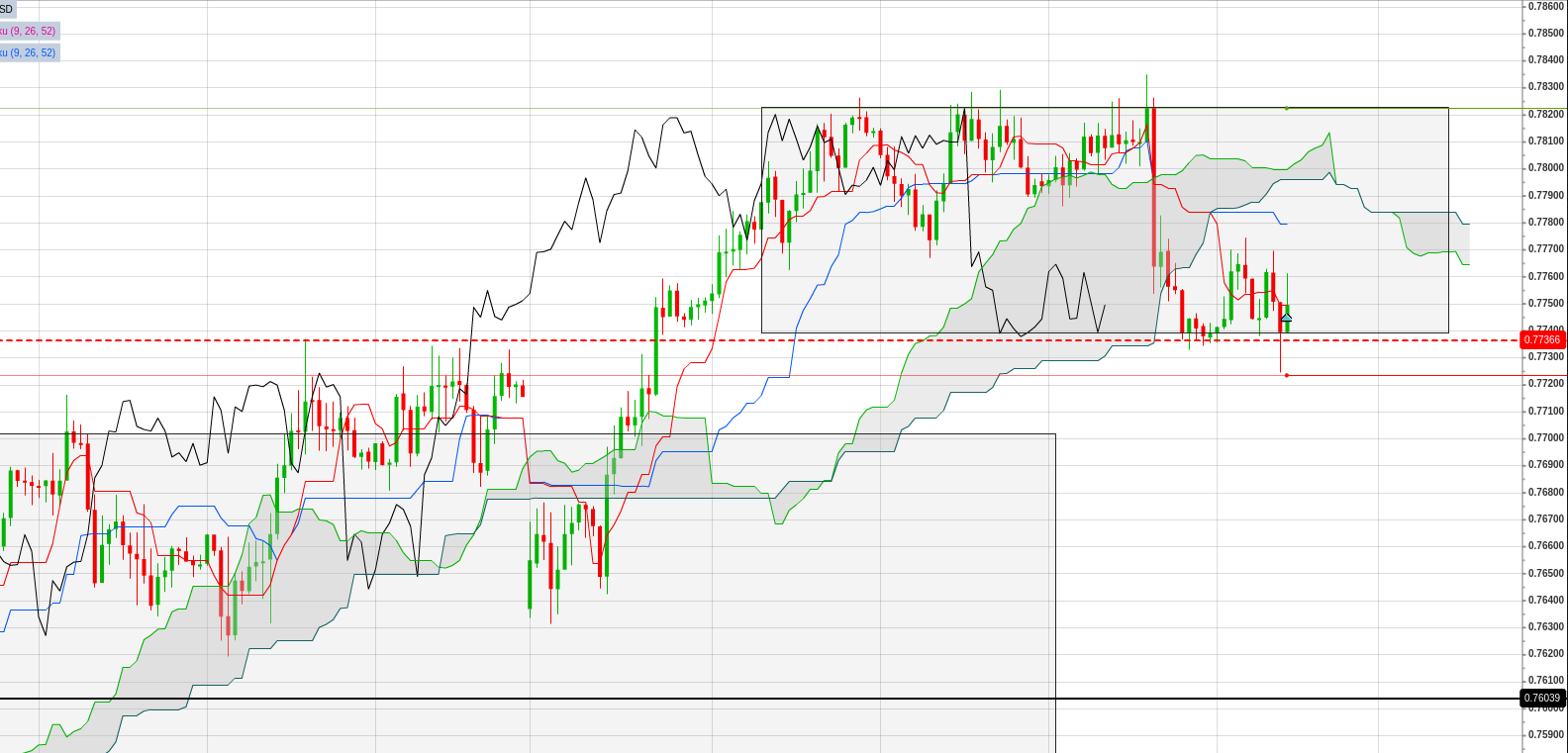Click the 0.78000 price axis label
This screenshot has height=753, width=1568.
[x=1545, y=168]
